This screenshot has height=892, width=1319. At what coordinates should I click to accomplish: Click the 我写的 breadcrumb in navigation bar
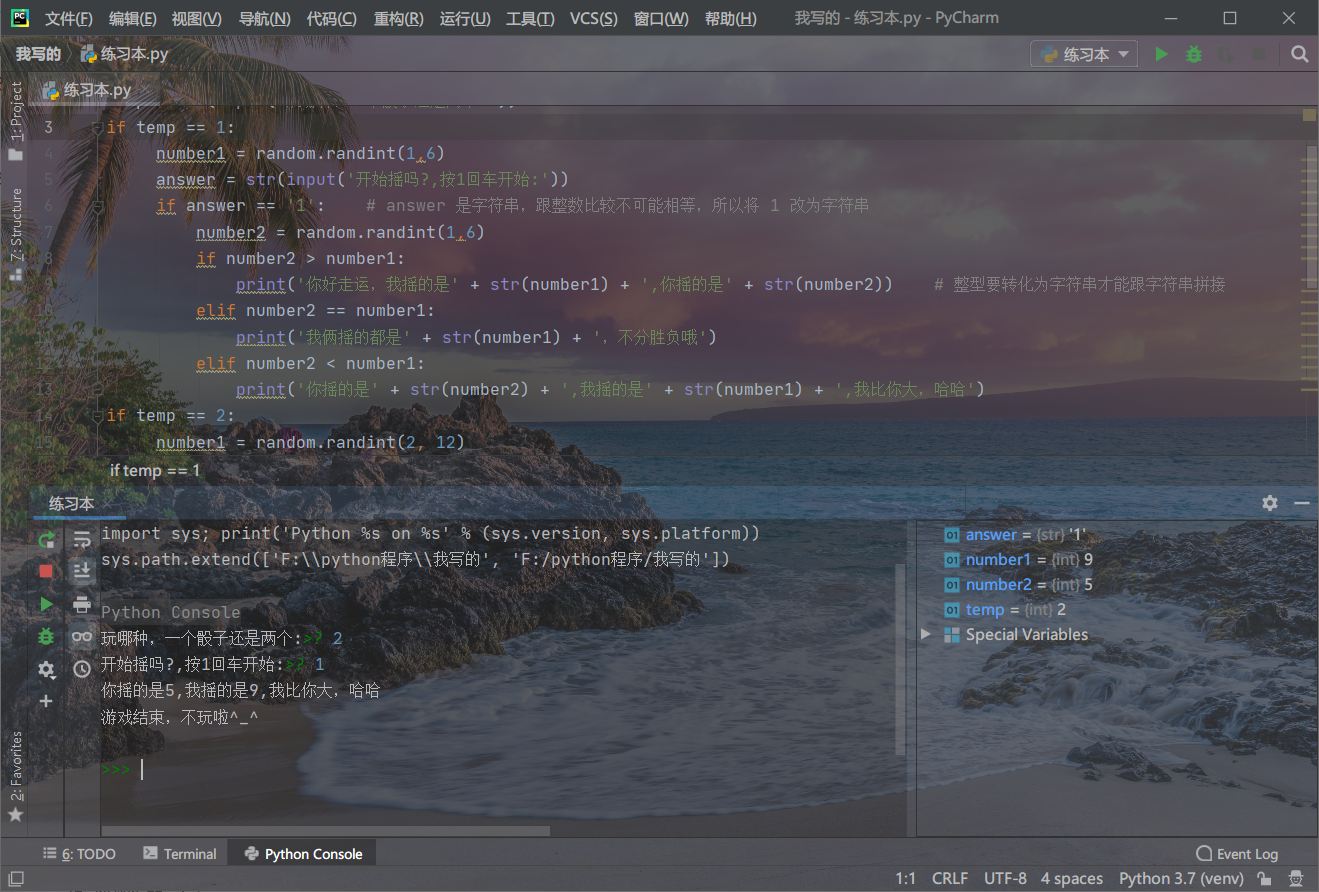coord(38,54)
